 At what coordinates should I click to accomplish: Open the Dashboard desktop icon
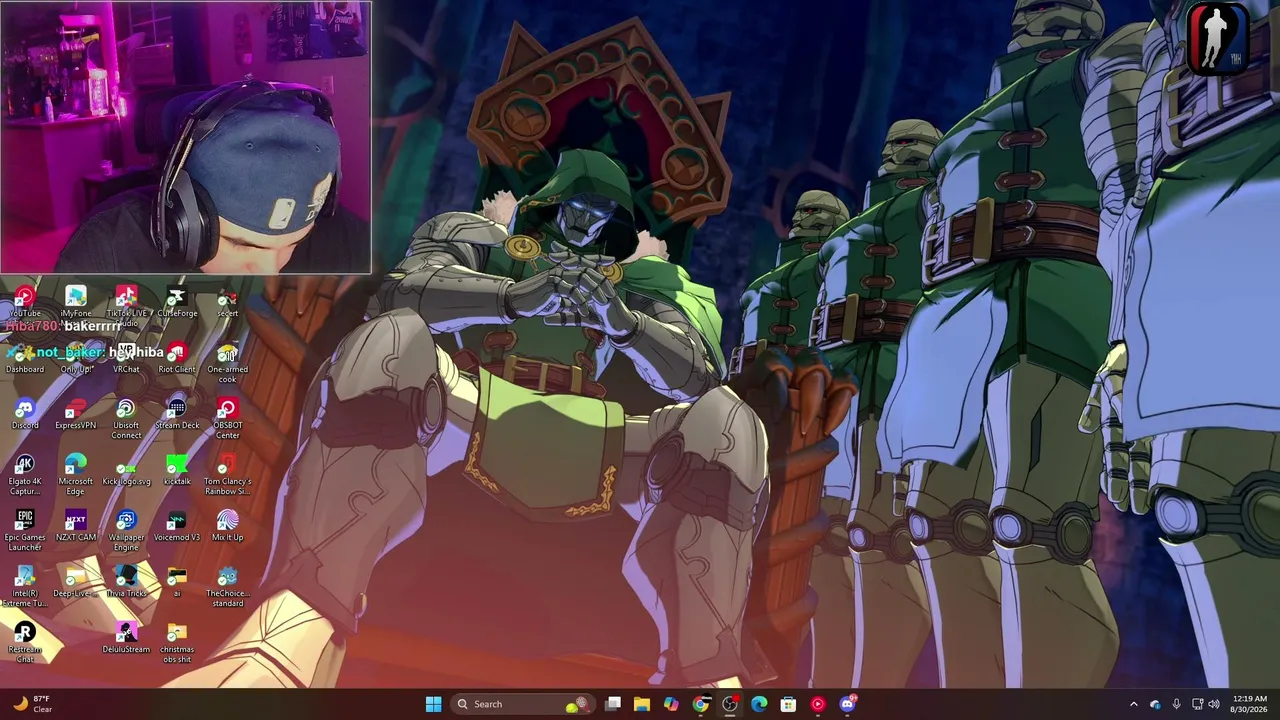pos(25,358)
